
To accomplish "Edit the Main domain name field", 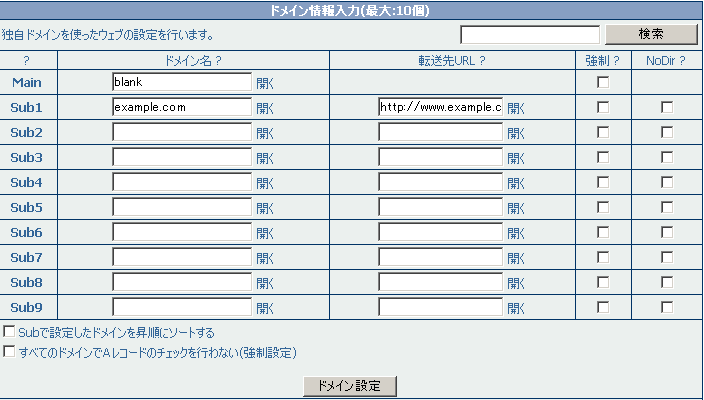I will click(x=182, y=82).
